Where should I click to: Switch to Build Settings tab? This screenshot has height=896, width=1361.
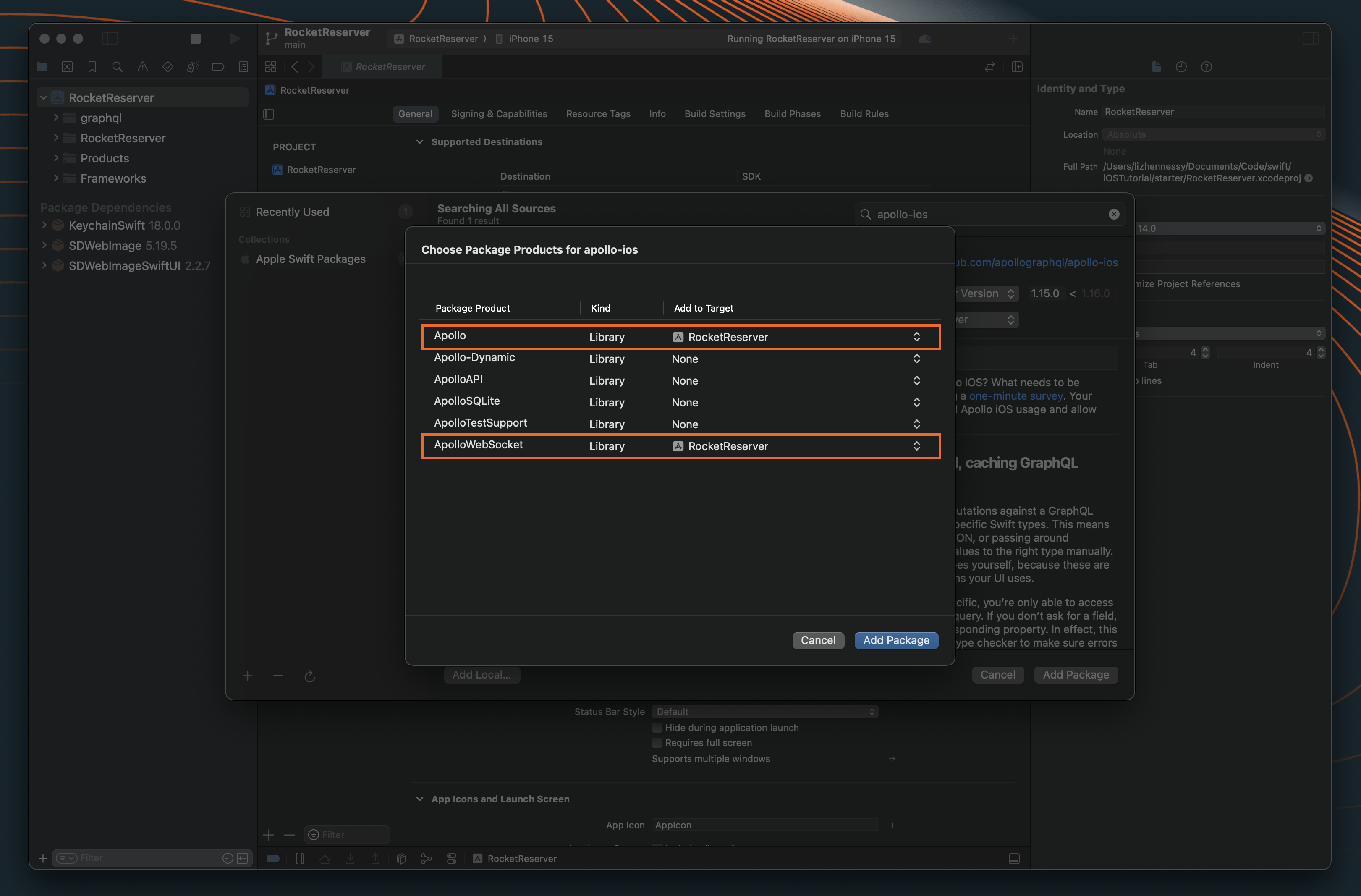715,114
